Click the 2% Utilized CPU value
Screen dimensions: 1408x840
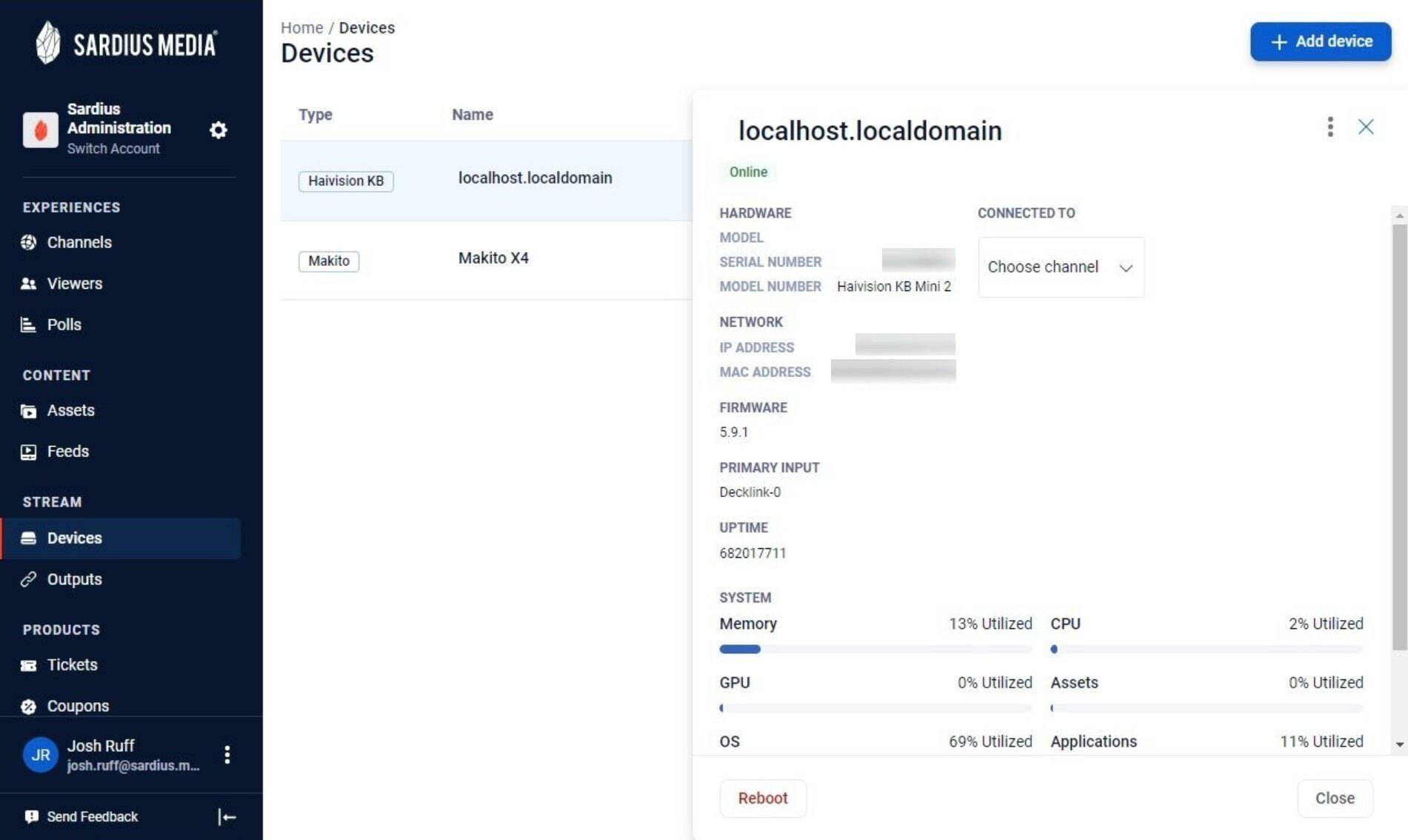1326,624
